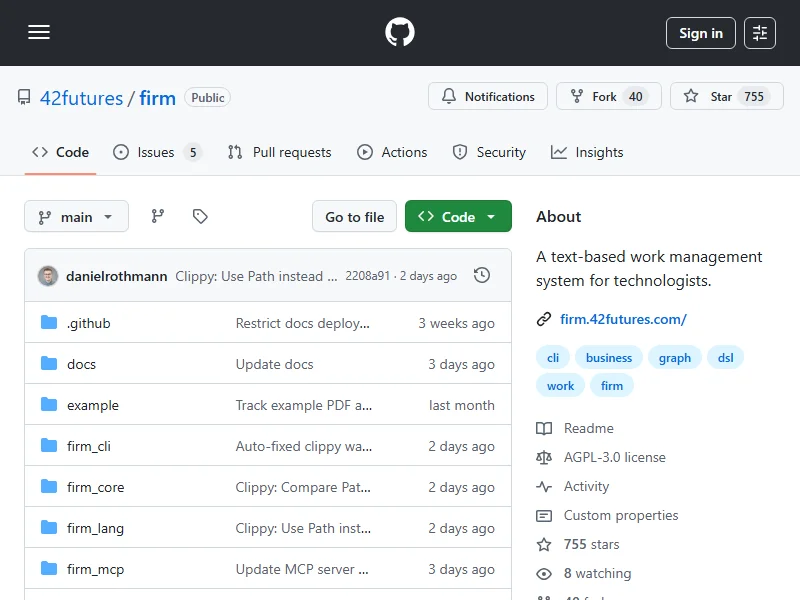Screen dimensions: 800x600
Task: Open the hamburger navigation menu
Action: (x=39, y=33)
